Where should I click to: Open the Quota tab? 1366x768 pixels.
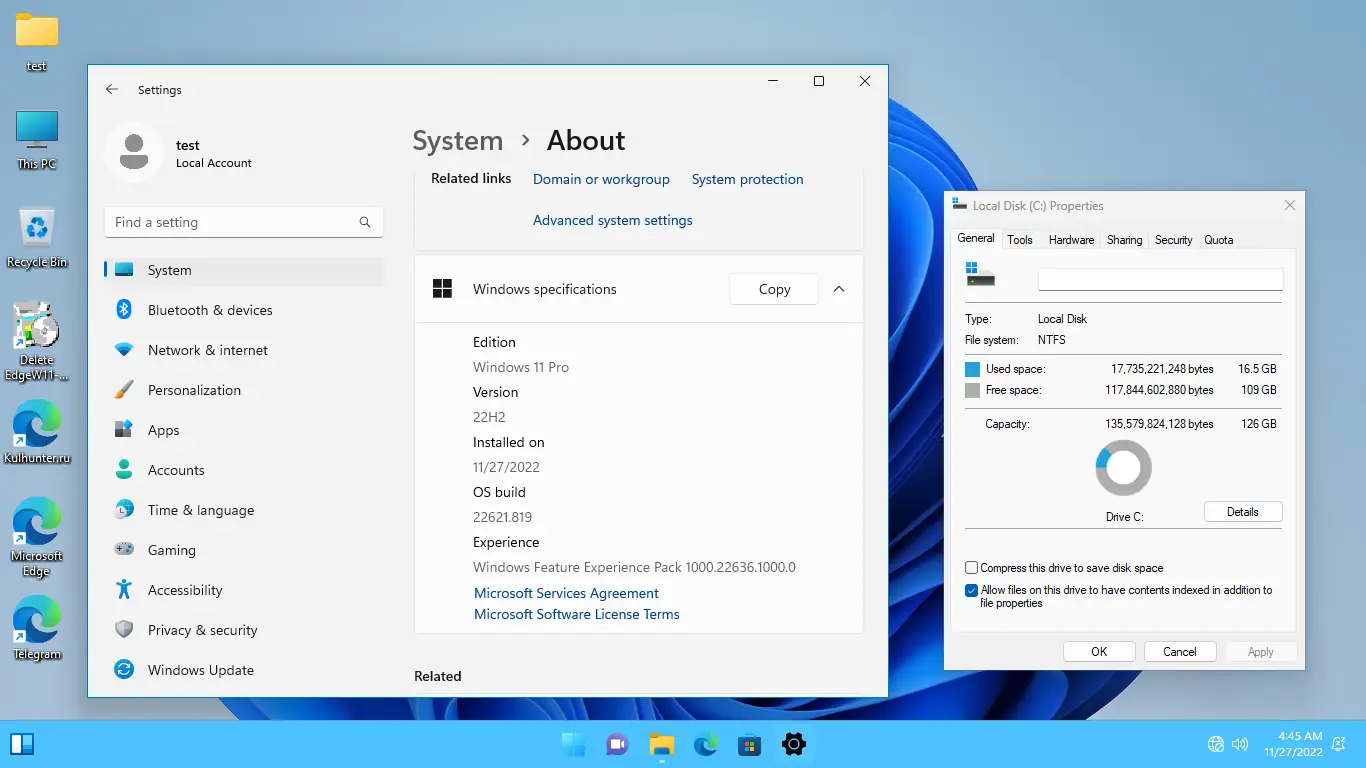pyautogui.click(x=1218, y=240)
